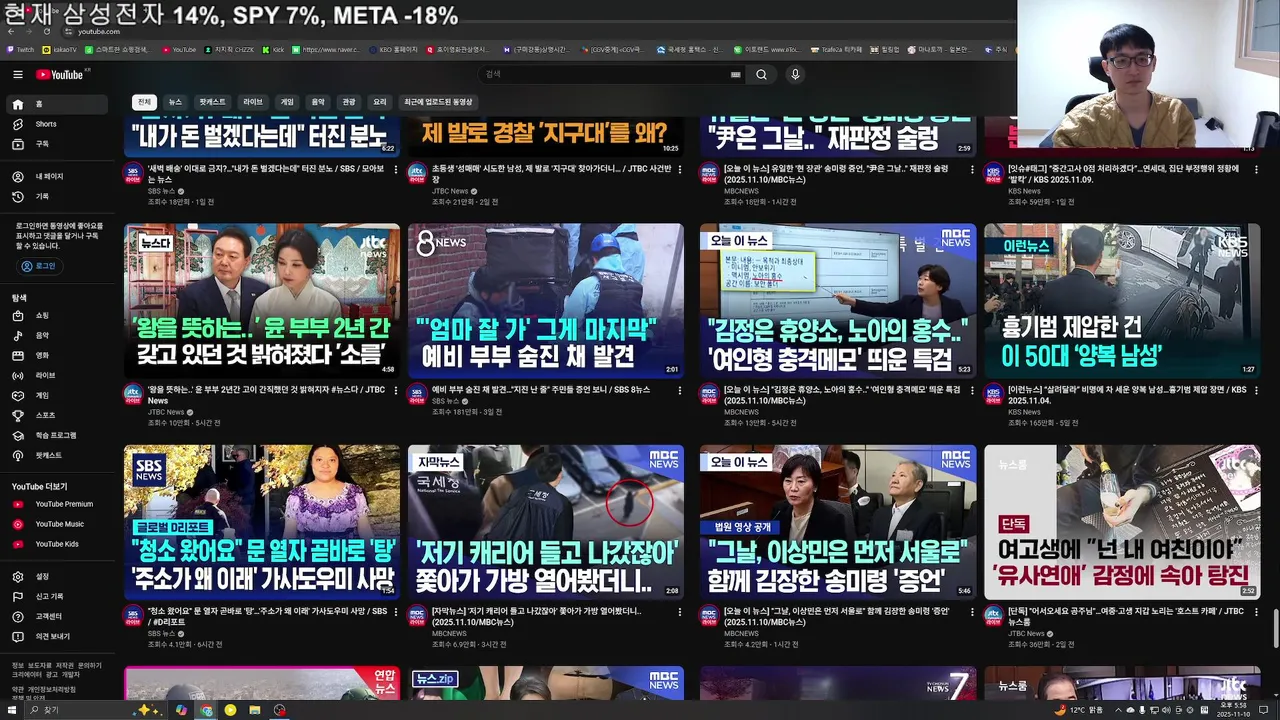Open more options for '그날, 이상민은' video
This screenshot has width=1280, height=720.
coord(971,613)
